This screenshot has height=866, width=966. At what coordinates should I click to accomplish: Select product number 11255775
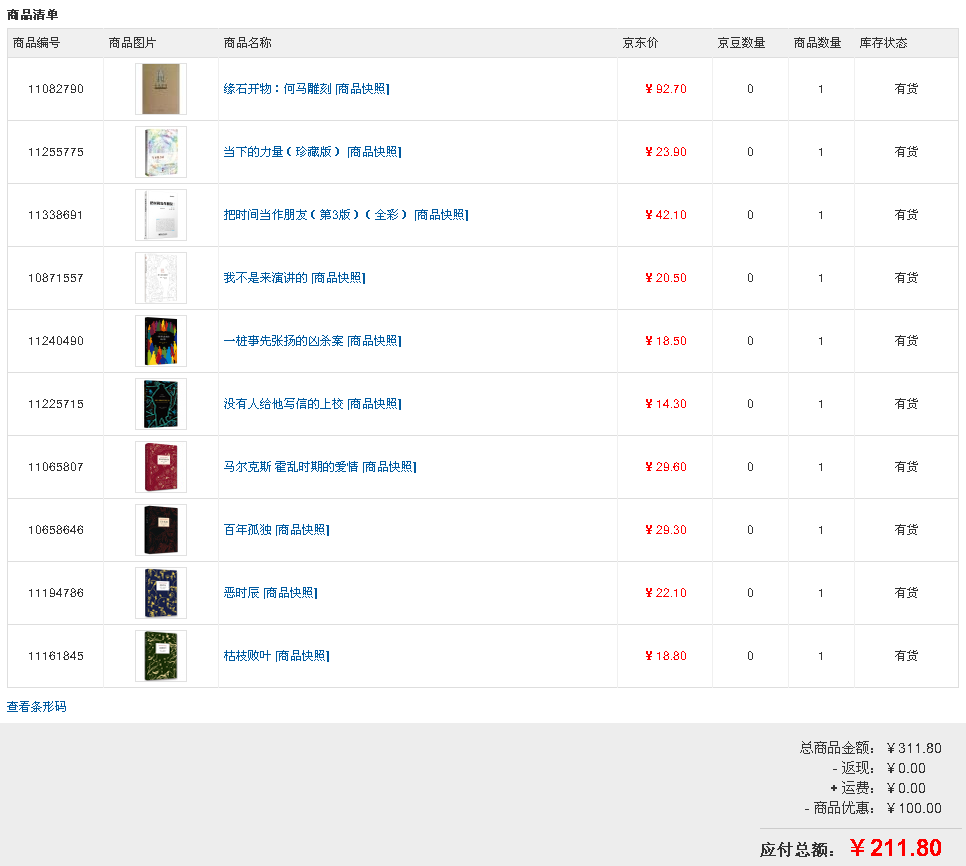tap(55, 152)
